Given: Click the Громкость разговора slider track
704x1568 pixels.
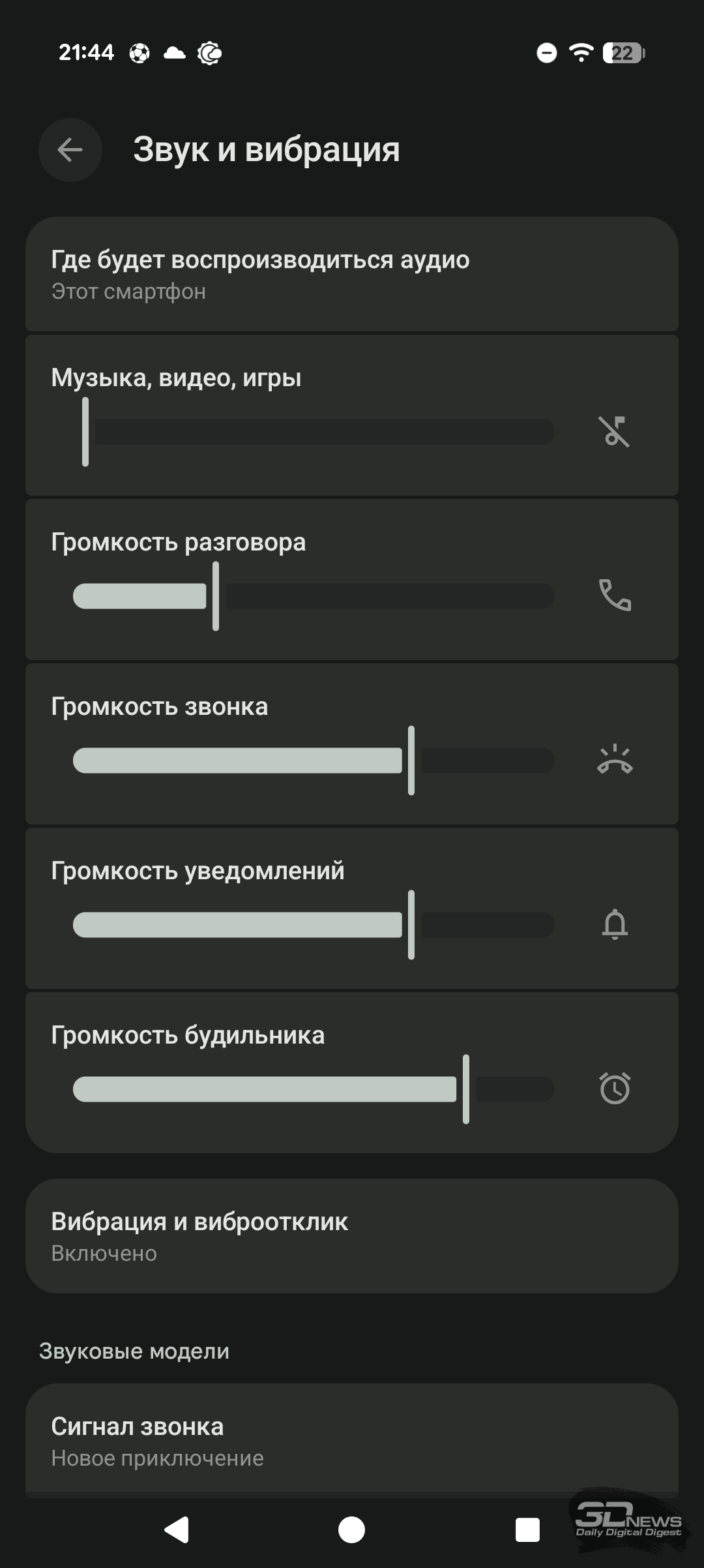Looking at the screenshot, I should point(314,596).
